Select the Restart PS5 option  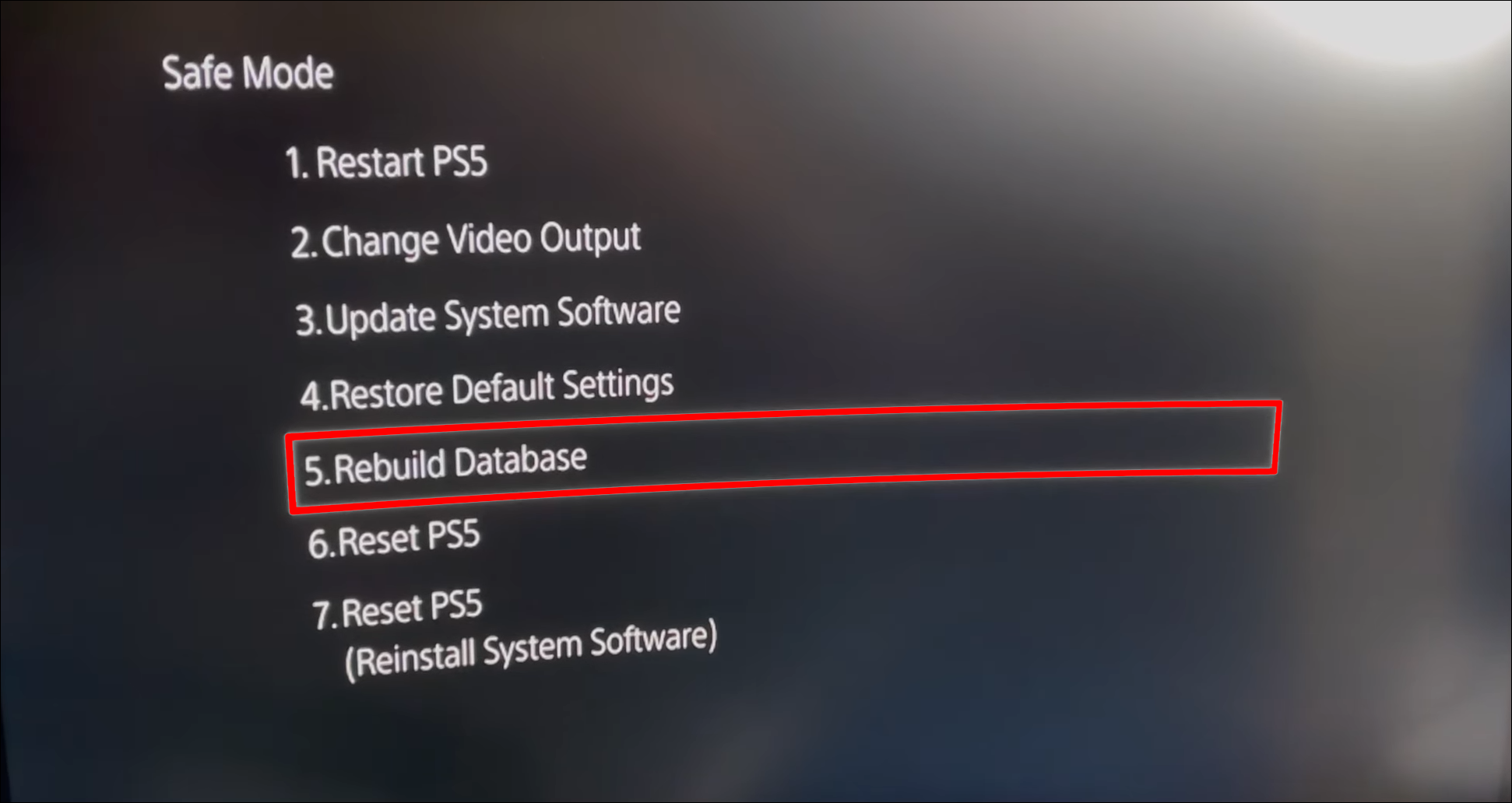[x=386, y=162]
